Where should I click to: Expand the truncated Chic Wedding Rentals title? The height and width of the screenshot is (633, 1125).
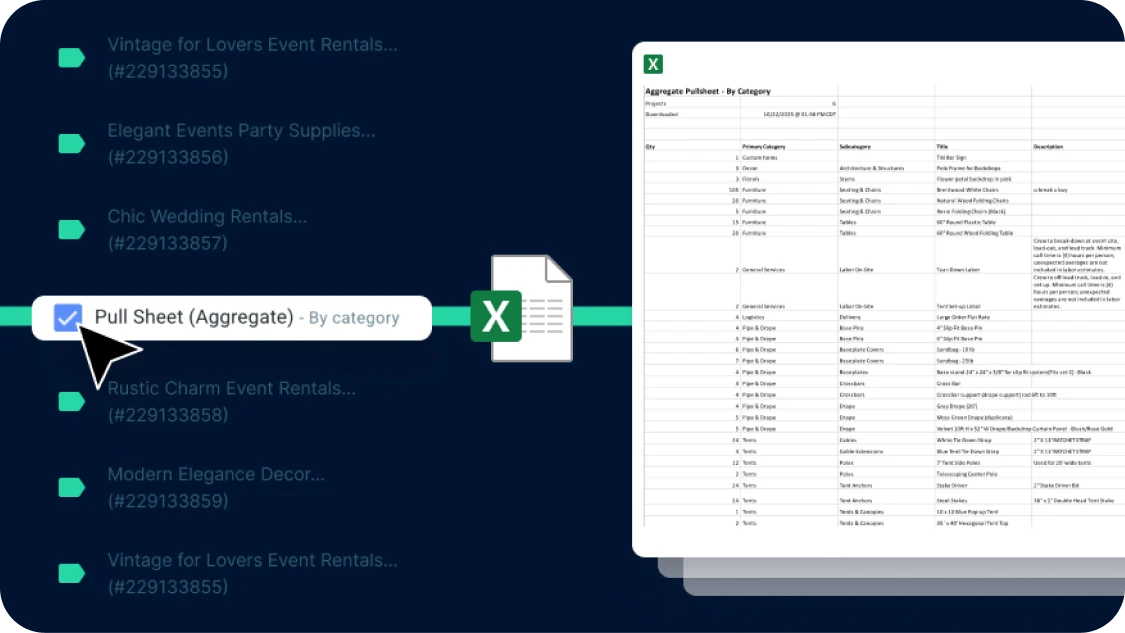[x=207, y=216]
